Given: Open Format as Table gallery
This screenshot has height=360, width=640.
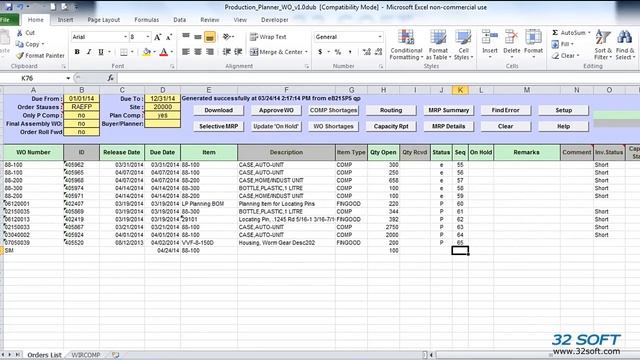Looking at the screenshot, I should click(x=438, y=45).
